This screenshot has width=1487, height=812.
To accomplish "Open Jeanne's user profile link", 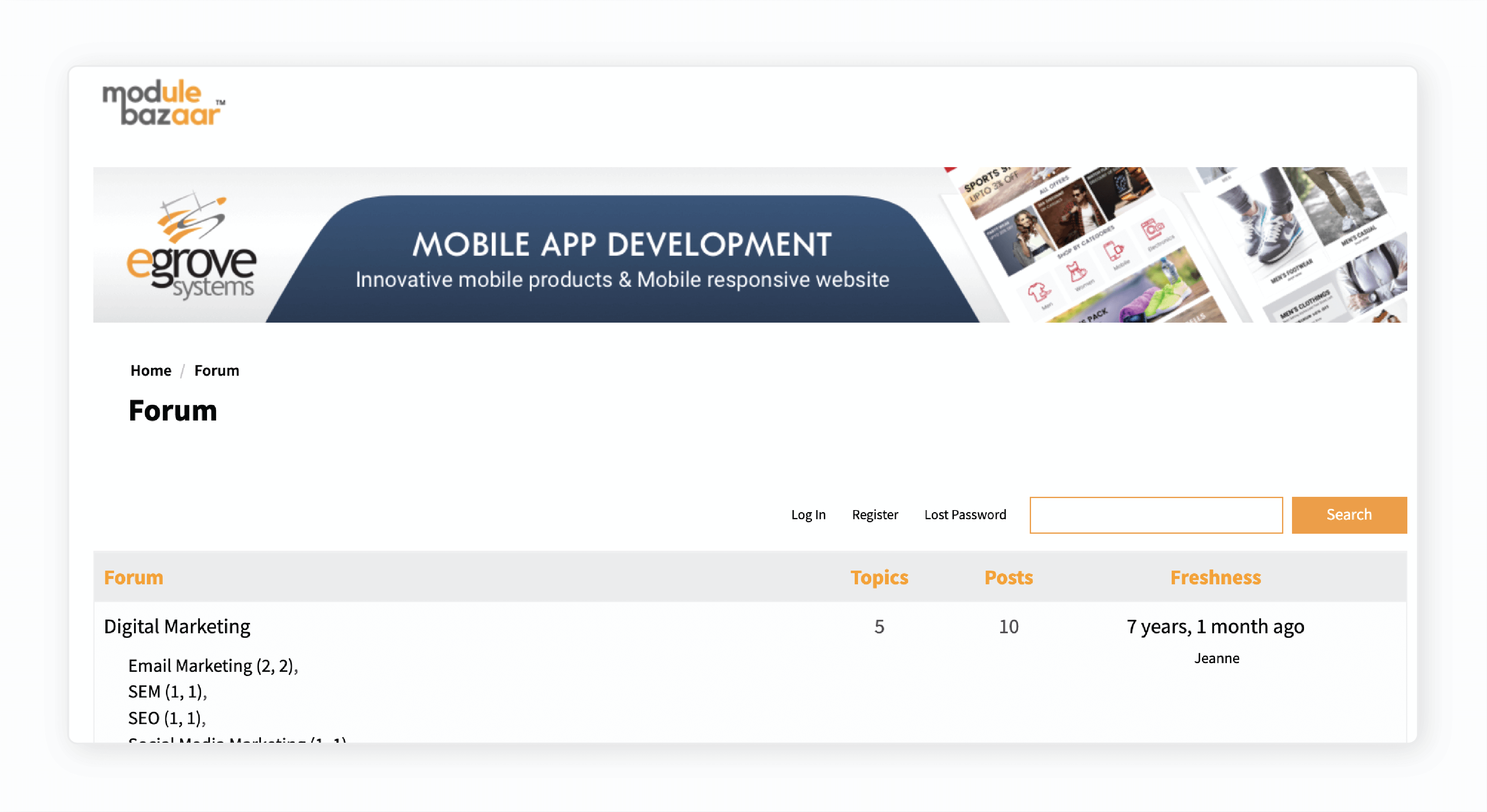I will 1217,659.
